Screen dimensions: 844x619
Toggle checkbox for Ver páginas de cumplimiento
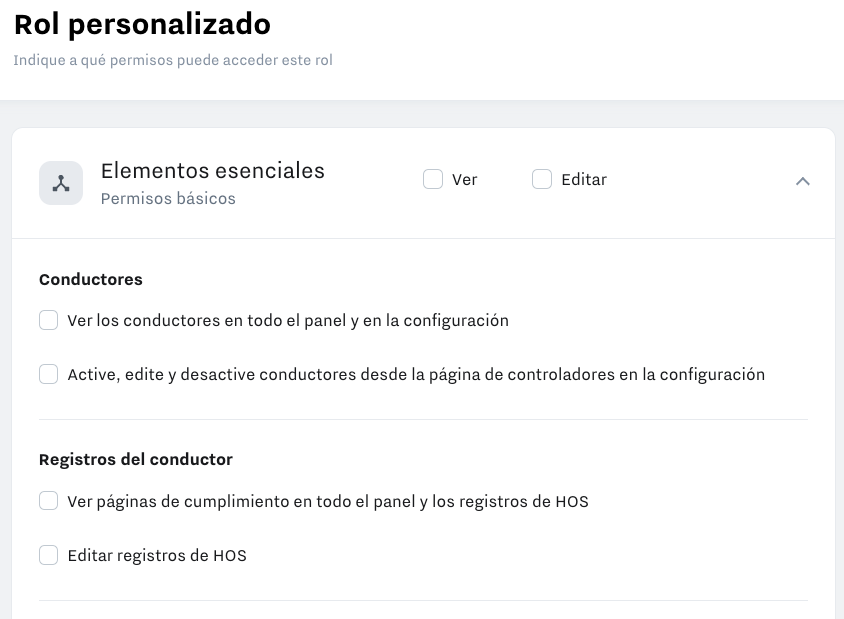[x=48, y=500]
